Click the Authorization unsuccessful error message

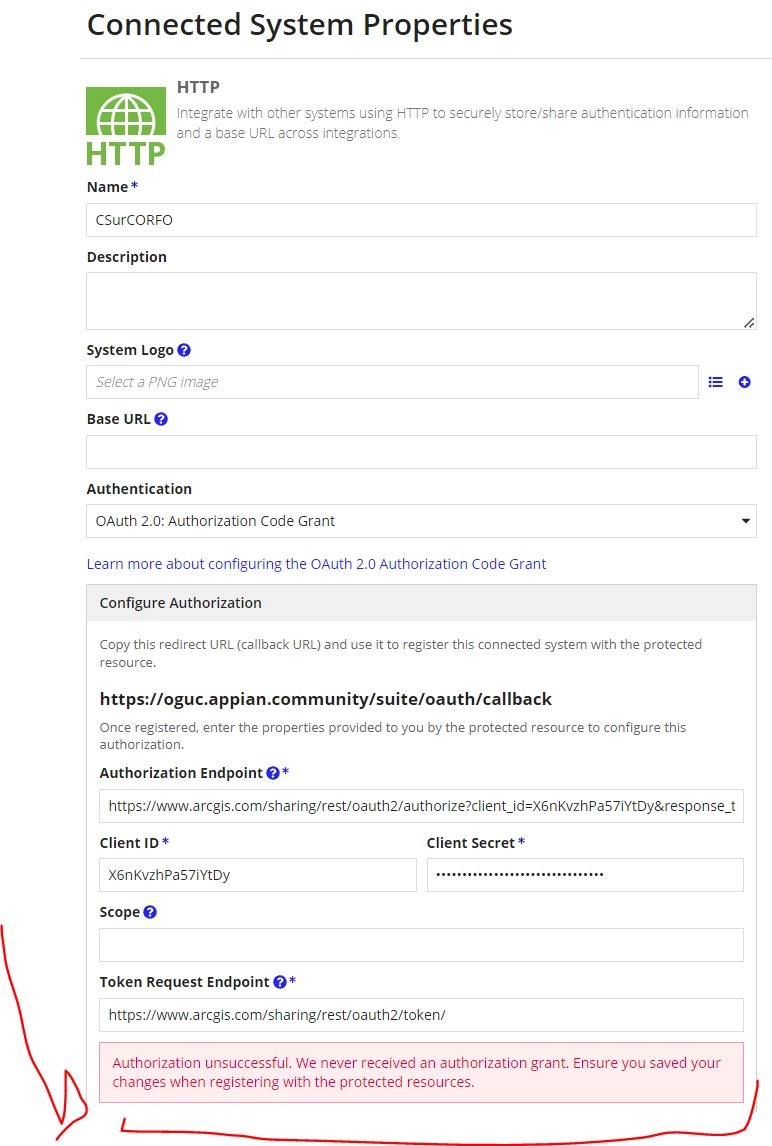(x=421, y=1072)
